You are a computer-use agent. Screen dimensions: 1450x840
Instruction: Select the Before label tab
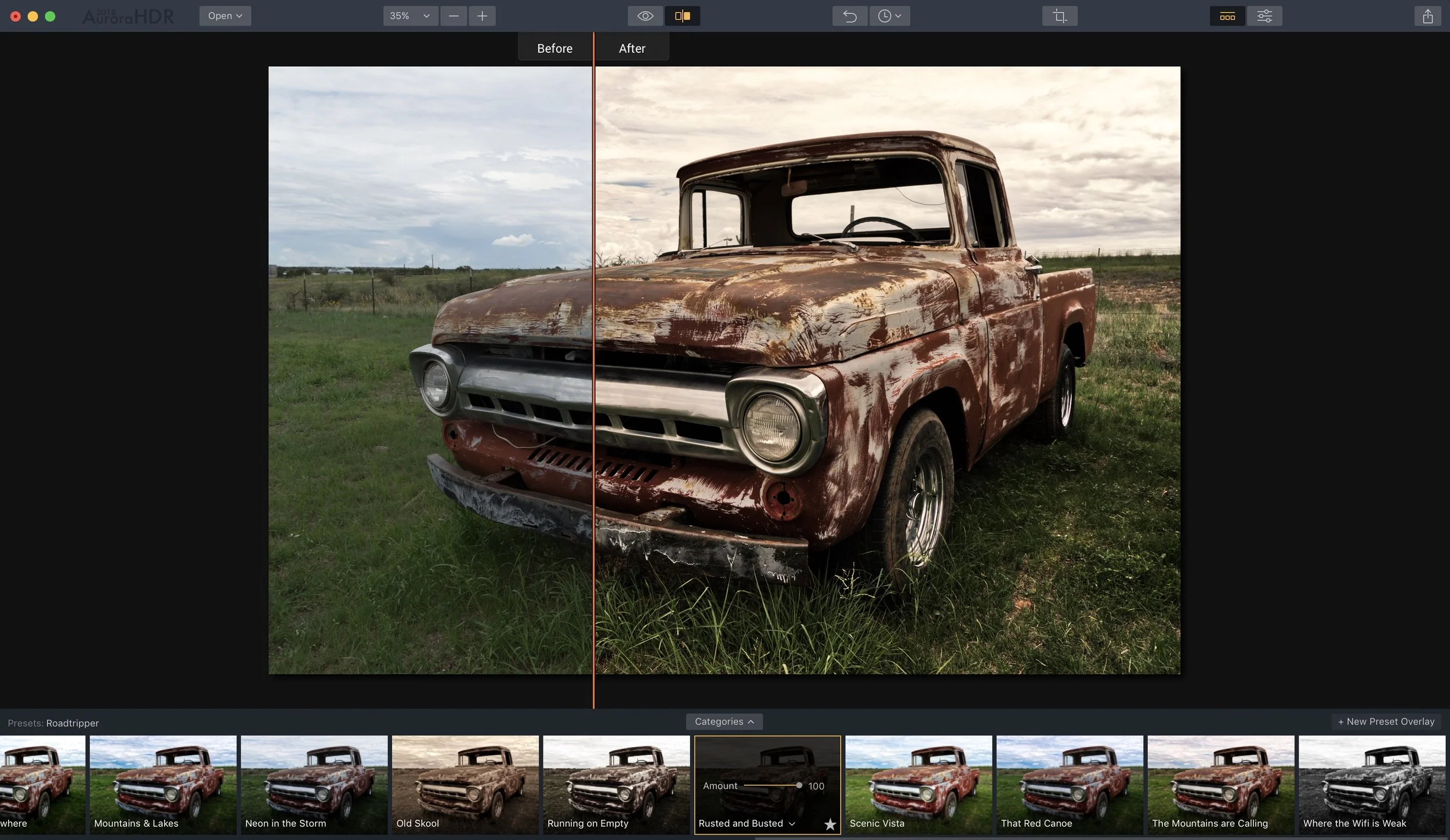click(x=554, y=48)
